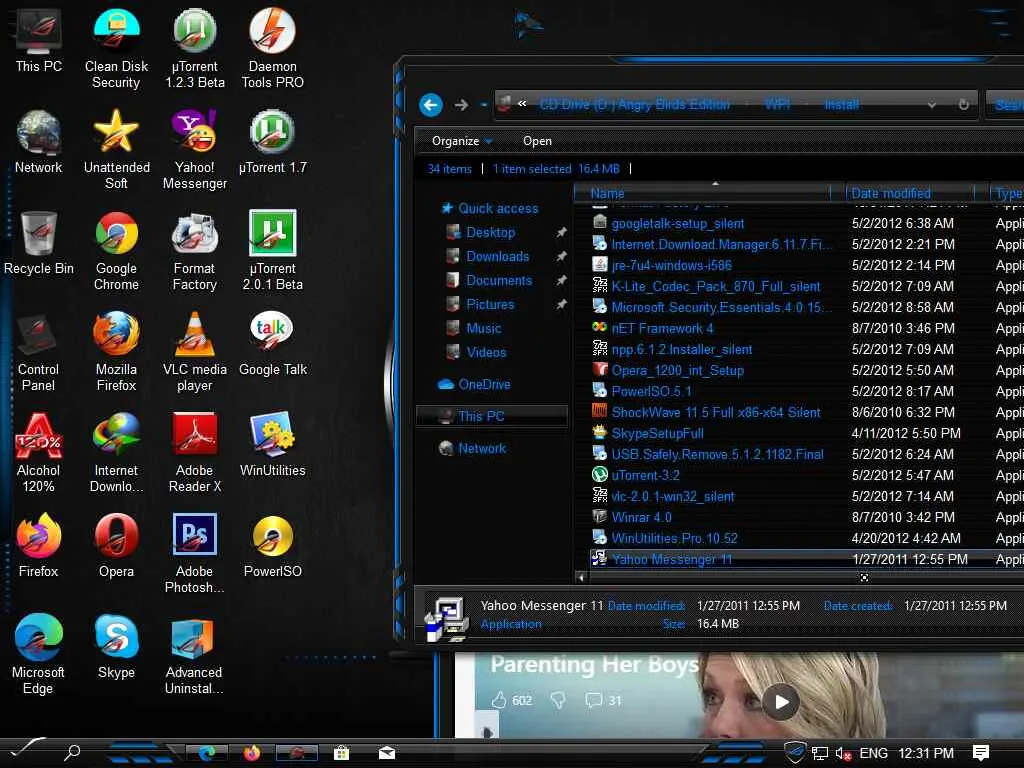Screen dimensions: 1024x768
Task: Expand the address bar history dropdown arrow
Action: pyautogui.click(x=932, y=104)
